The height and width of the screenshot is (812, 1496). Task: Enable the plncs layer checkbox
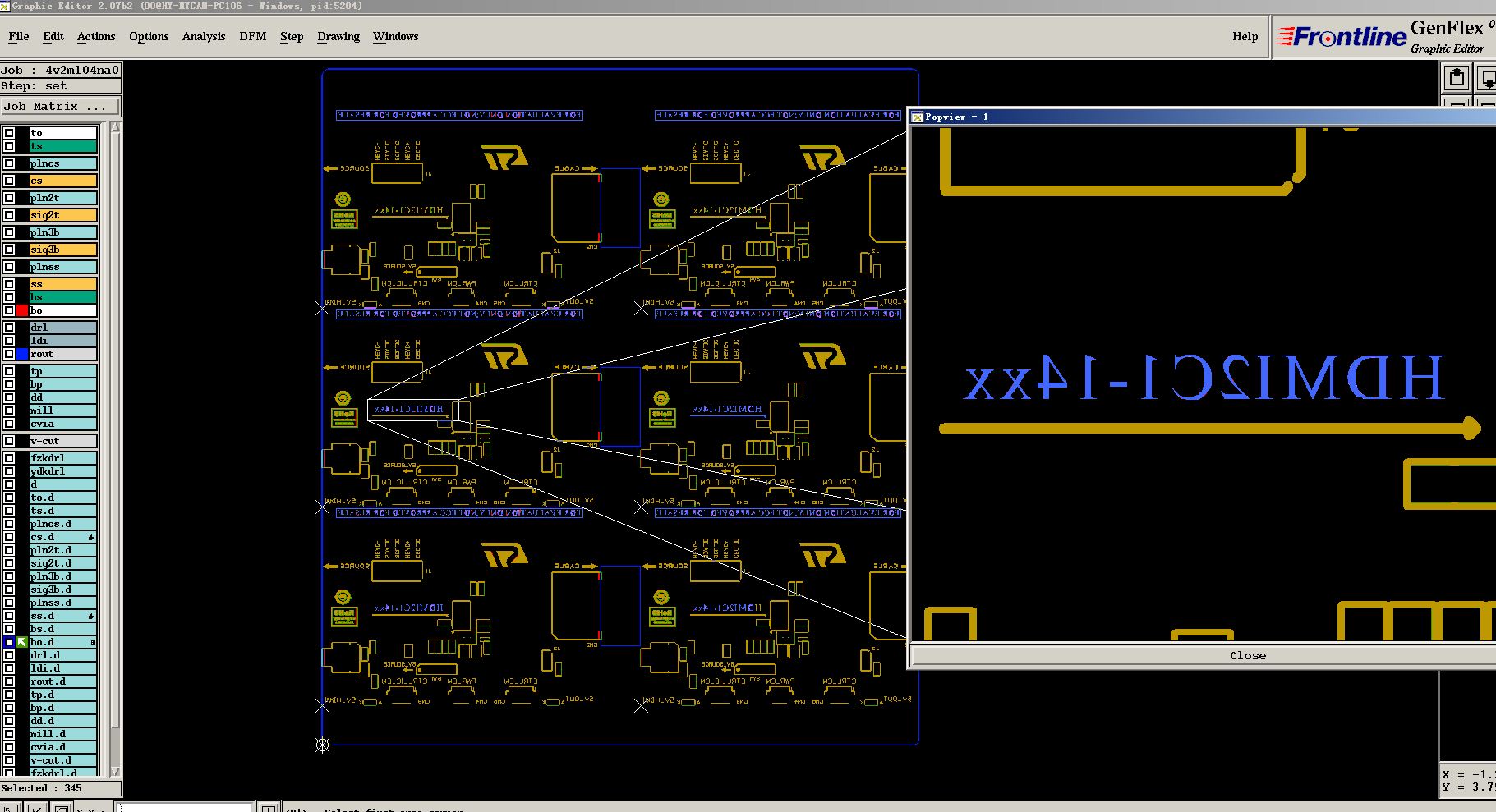tap(9, 163)
